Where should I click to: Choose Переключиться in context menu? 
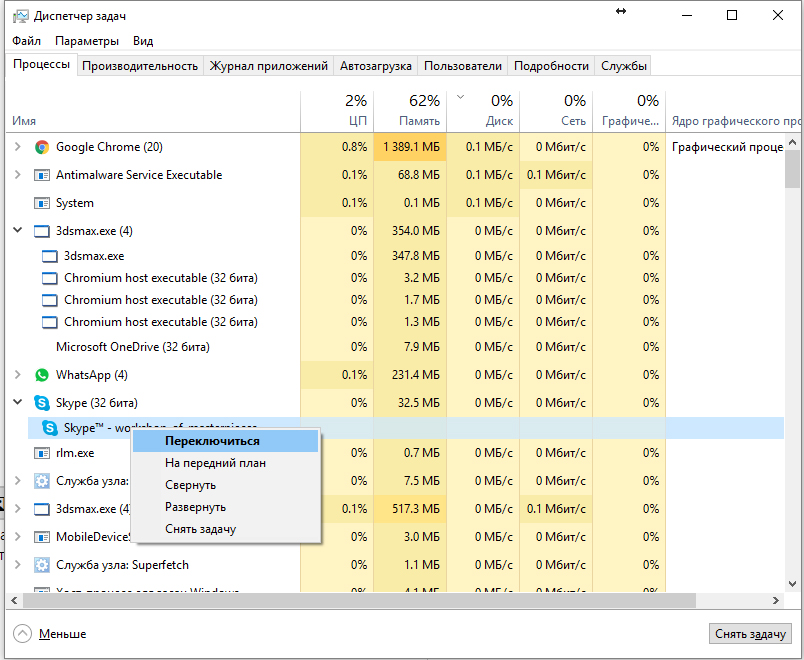(x=226, y=441)
